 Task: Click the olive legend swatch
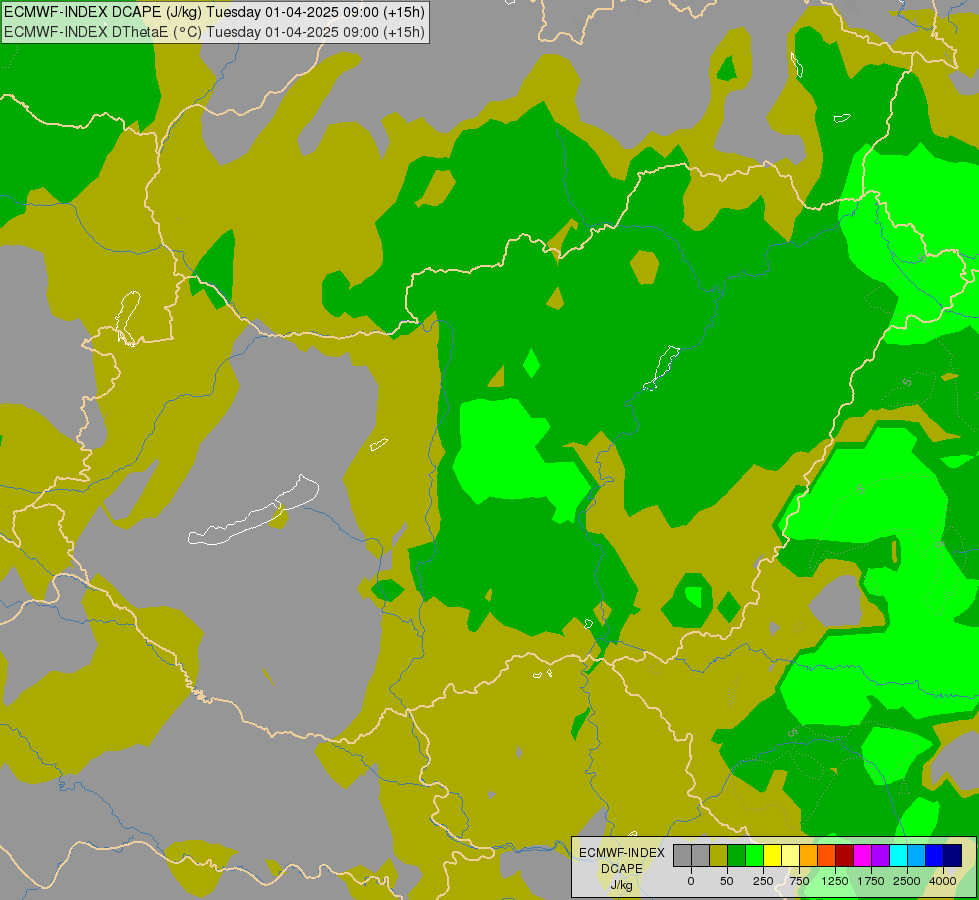coord(719,855)
